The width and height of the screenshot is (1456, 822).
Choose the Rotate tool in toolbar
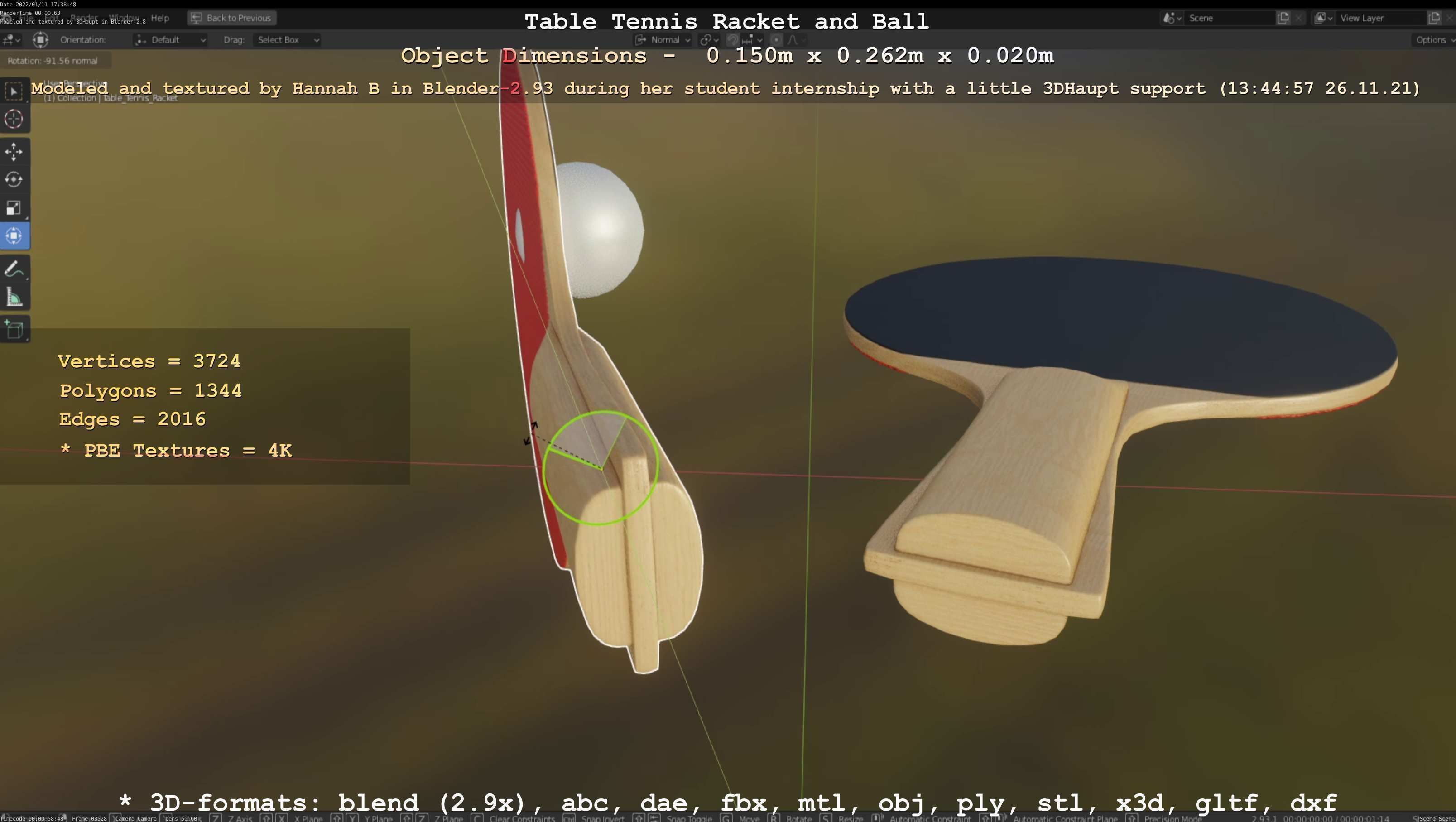click(x=14, y=180)
